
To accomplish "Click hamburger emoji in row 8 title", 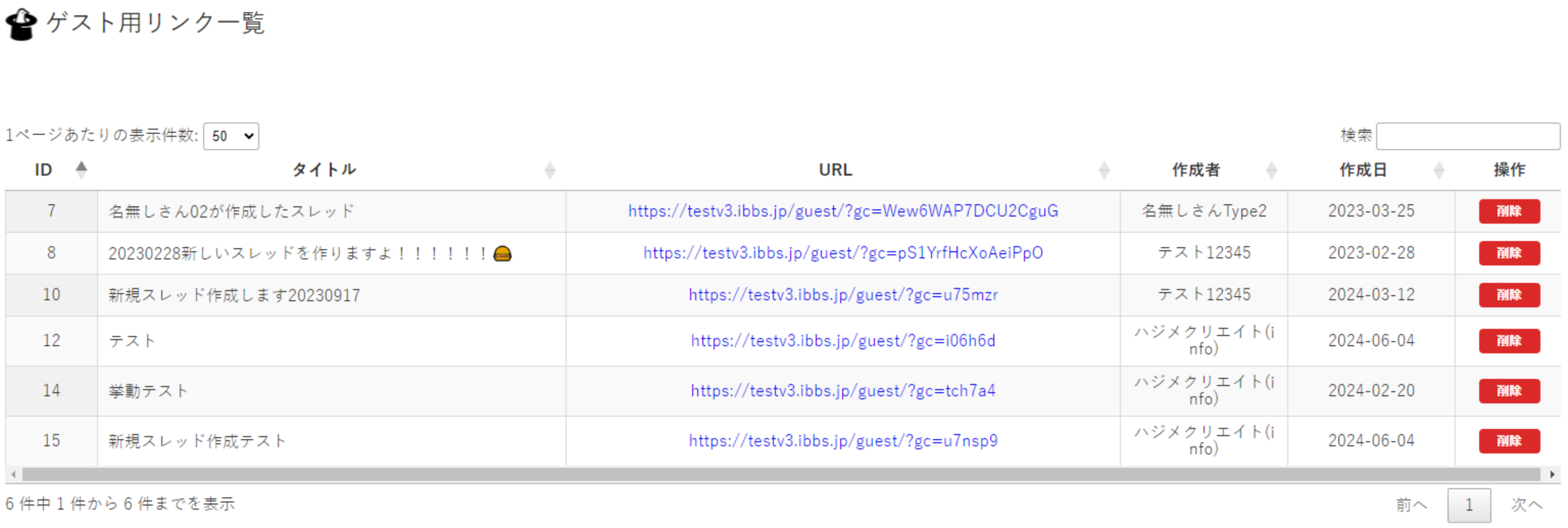I will 502,253.
